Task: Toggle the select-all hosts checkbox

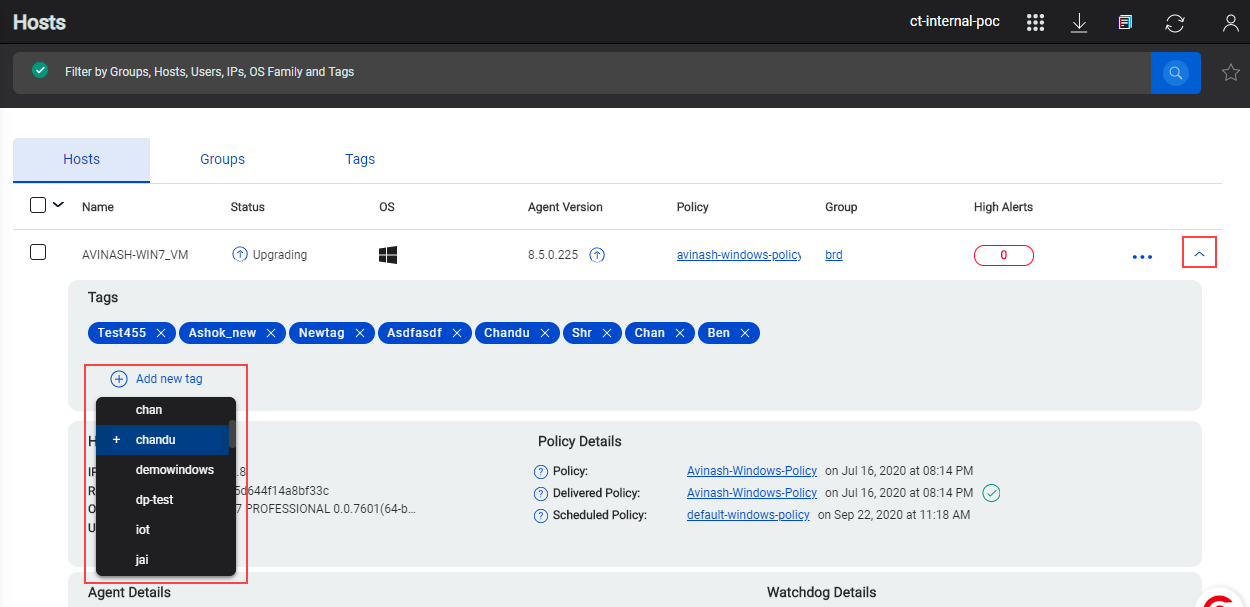Action: pyautogui.click(x=38, y=205)
